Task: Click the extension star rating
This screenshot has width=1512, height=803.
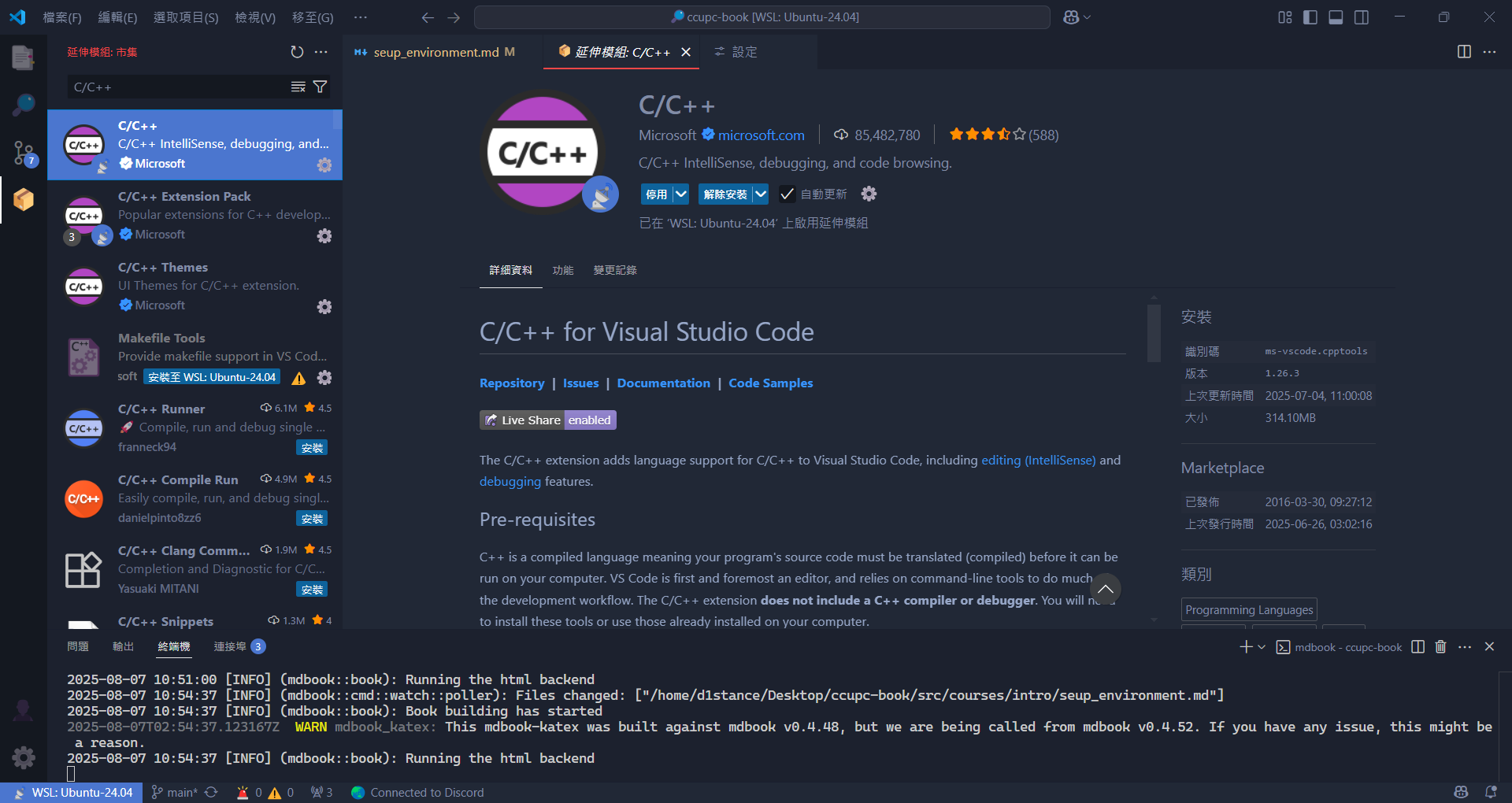Action: tap(1003, 135)
